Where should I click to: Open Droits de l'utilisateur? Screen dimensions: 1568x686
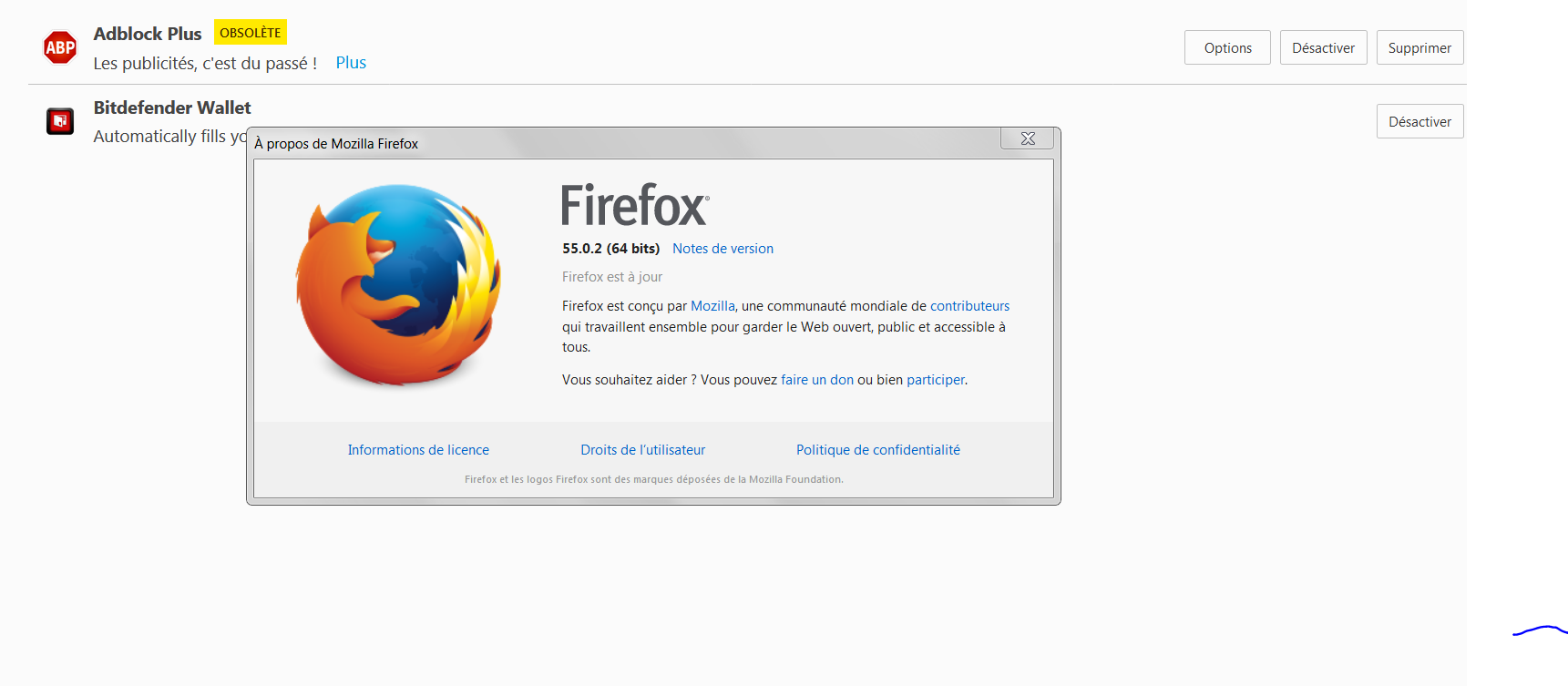click(x=643, y=450)
